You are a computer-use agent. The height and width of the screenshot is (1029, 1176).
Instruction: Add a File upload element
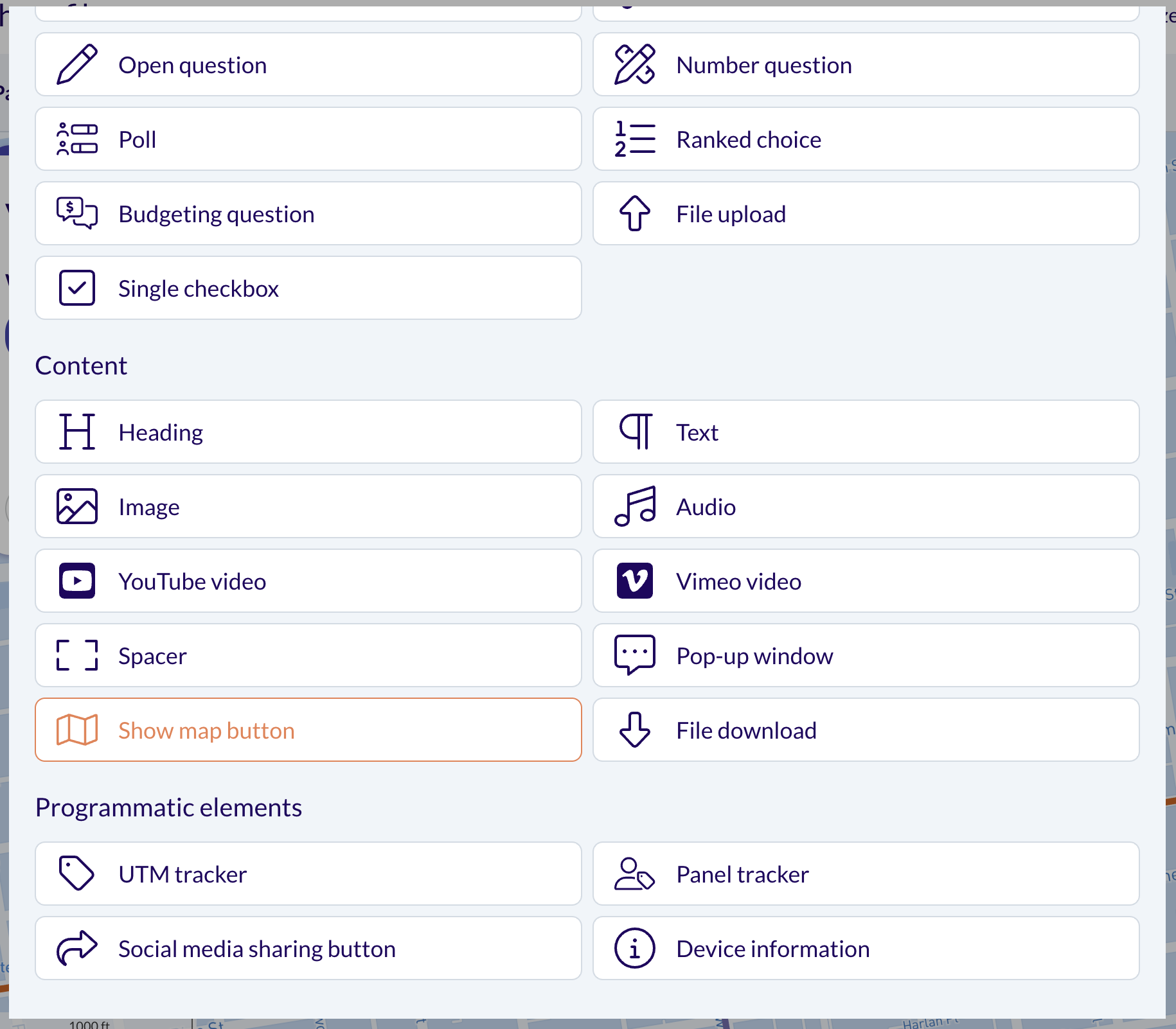click(866, 214)
